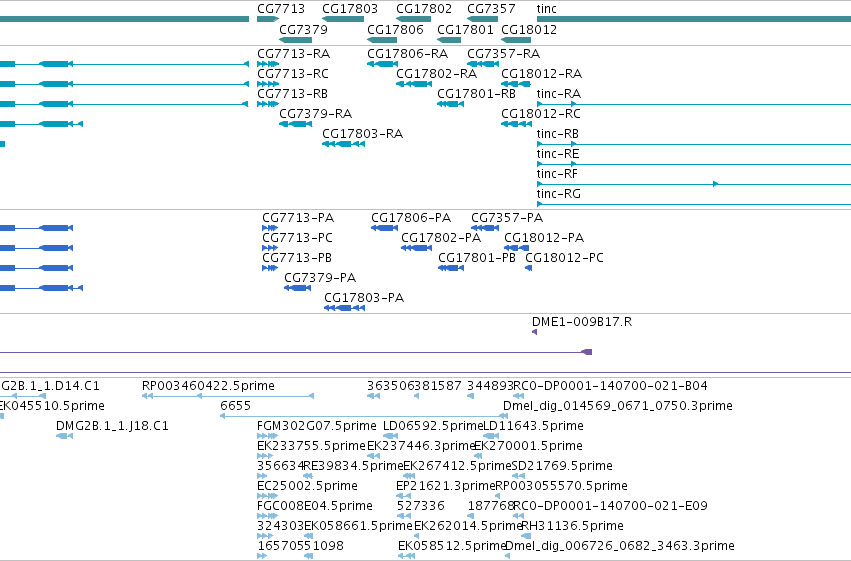851x561 pixels.
Task: Select EST label DMG2B.1_1.J18.C1
Action: [112, 426]
